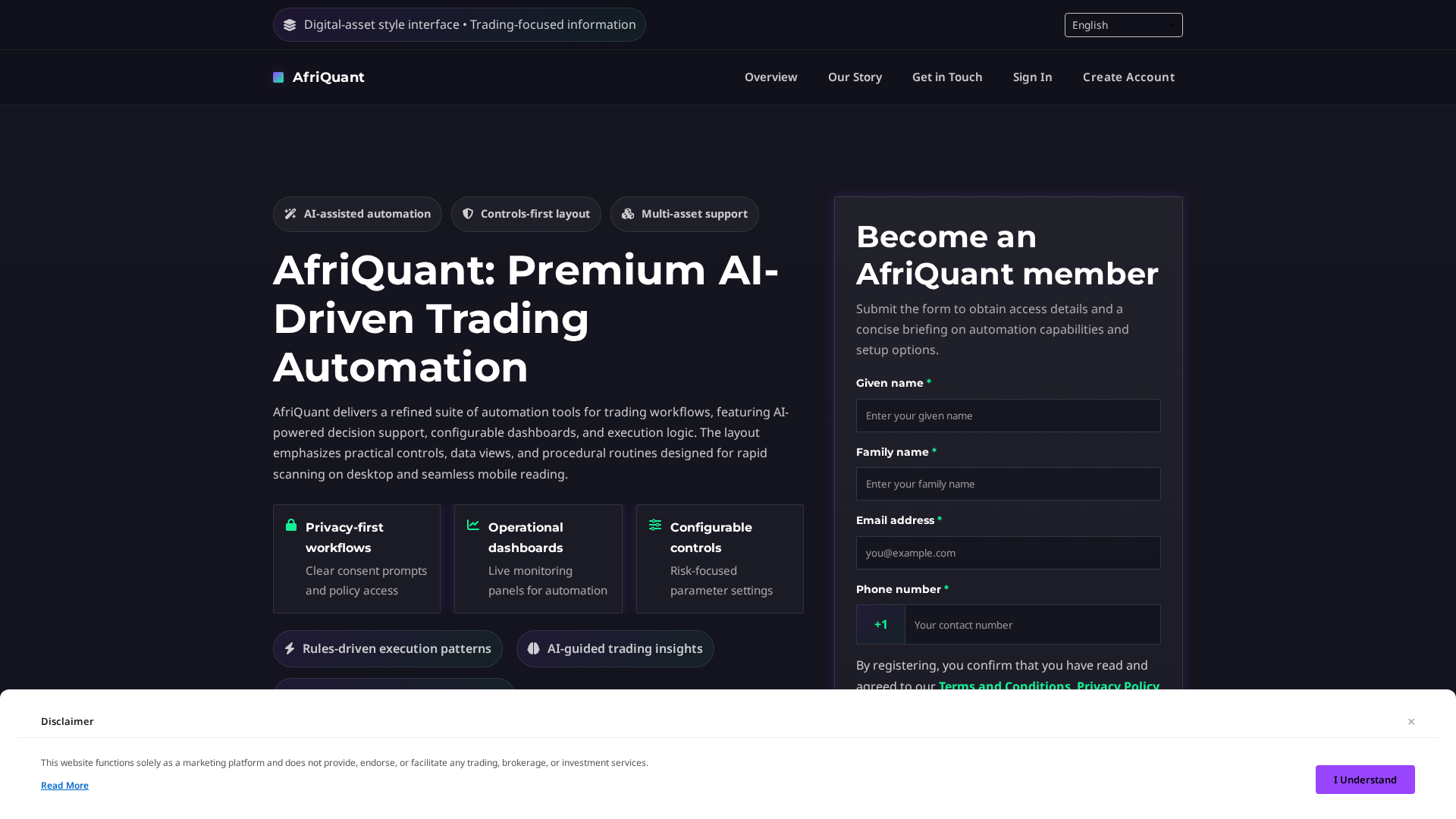Click the AfriQuant logo square icon
This screenshot has height=819, width=1456.
tap(278, 77)
